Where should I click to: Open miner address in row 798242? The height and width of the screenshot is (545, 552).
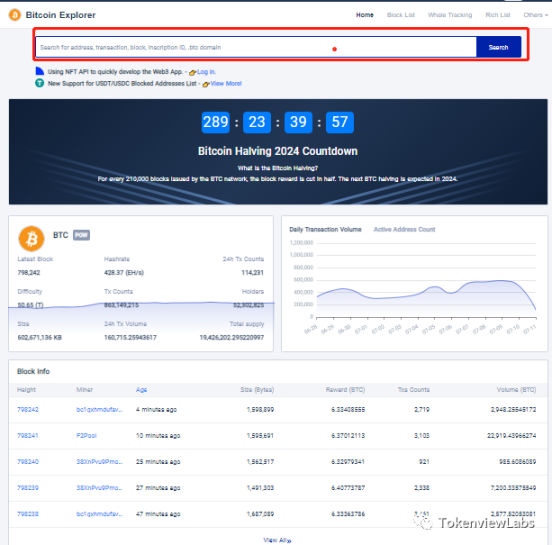(x=100, y=409)
